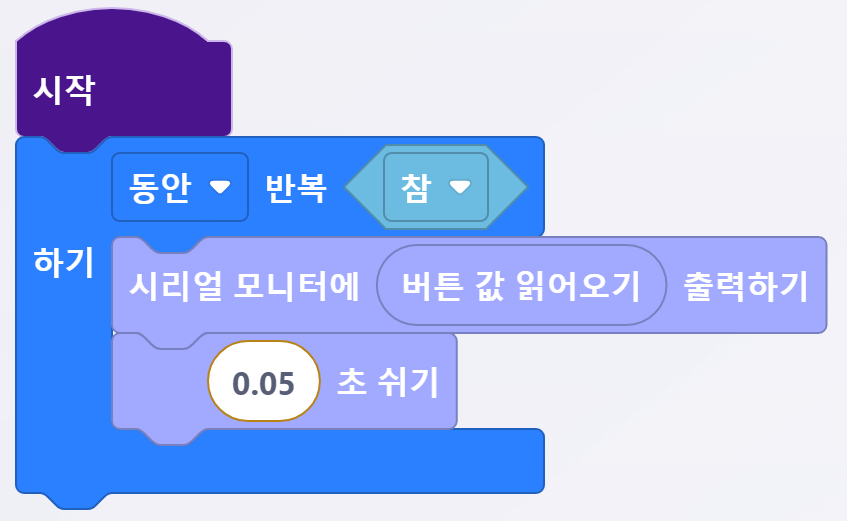The image size is (847, 521).
Task: Click the purple 시작 start block
Action: click(x=150, y=90)
